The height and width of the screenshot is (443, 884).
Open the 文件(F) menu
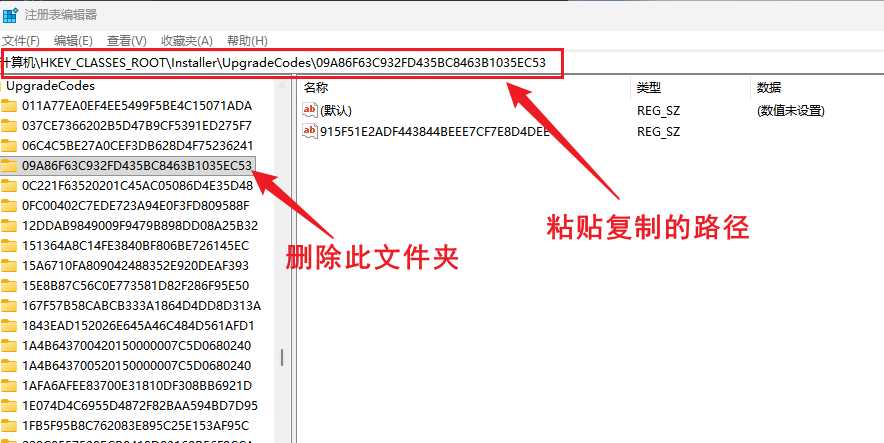20,40
